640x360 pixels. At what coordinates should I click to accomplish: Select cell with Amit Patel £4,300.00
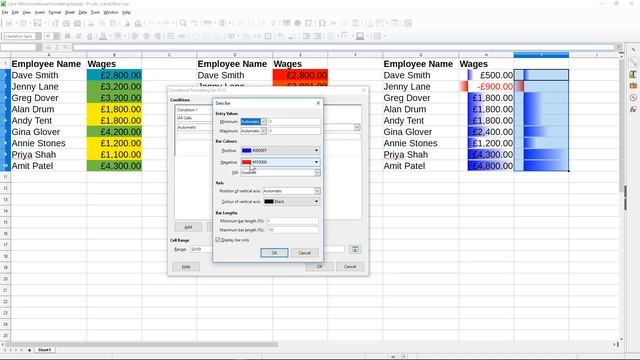coord(114,166)
